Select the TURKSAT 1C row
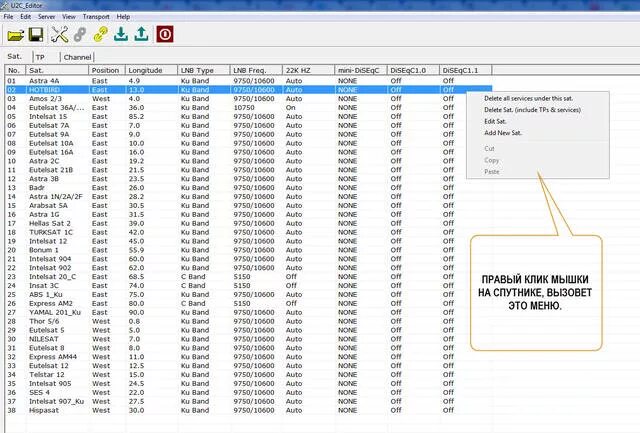 (x=248, y=232)
